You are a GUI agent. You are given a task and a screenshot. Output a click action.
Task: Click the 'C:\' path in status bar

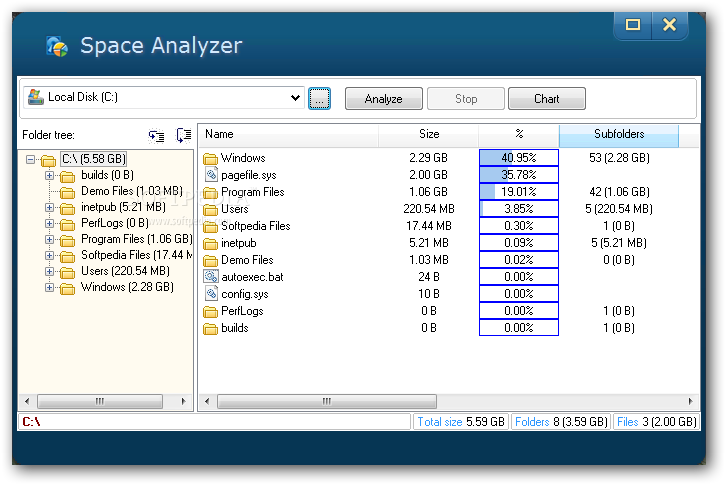(31, 422)
